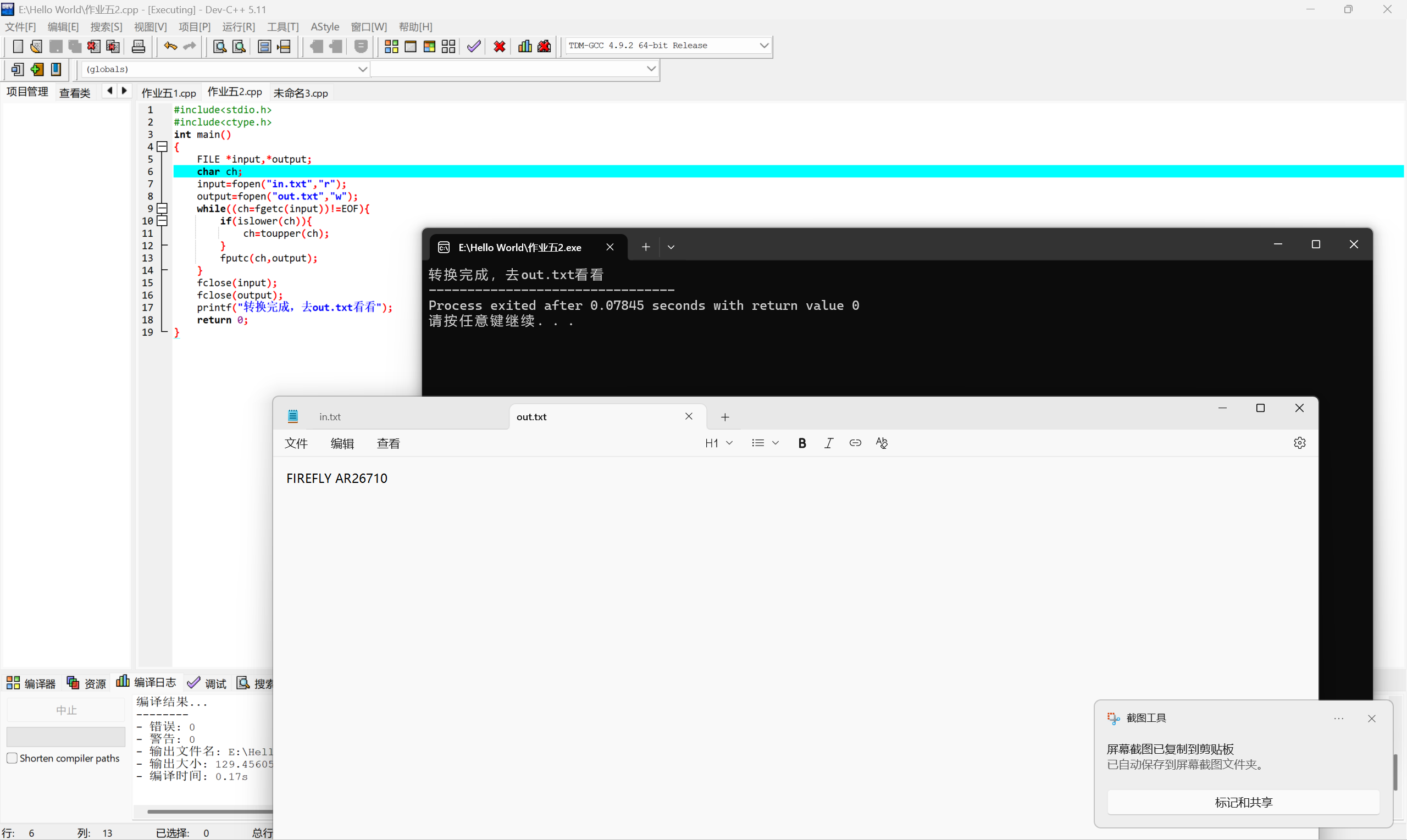Image resolution: width=1407 pixels, height=840 pixels.
Task: Click the 标记和共享 button in the snip notification
Action: 1242,802
